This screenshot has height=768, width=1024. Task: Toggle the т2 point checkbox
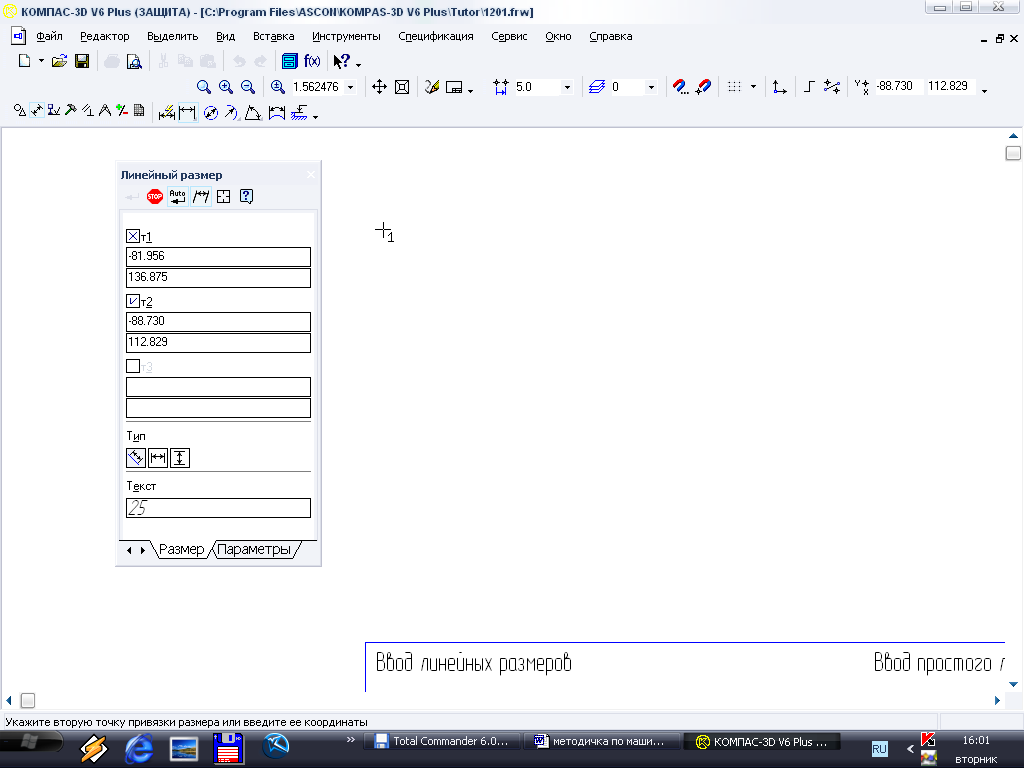(x=133, y=301)
